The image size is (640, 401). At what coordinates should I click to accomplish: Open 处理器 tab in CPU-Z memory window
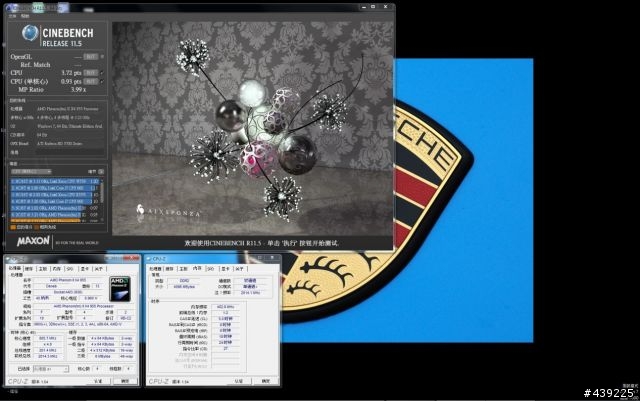coord(156,269)
